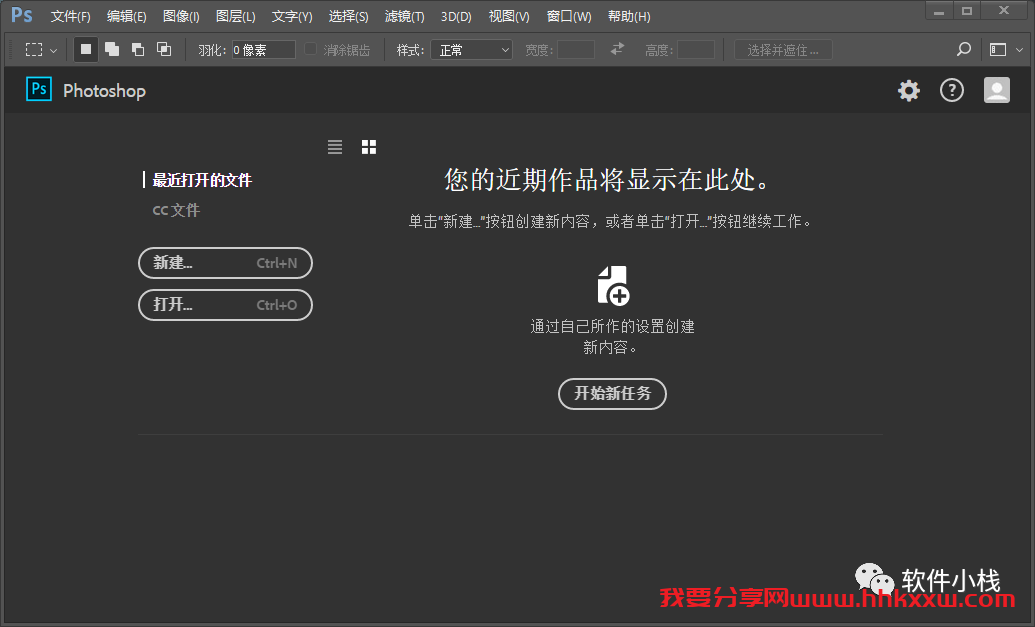Open the style (样式) dropdown showing 正常
1035x627 pixels.
click(471, 50)
